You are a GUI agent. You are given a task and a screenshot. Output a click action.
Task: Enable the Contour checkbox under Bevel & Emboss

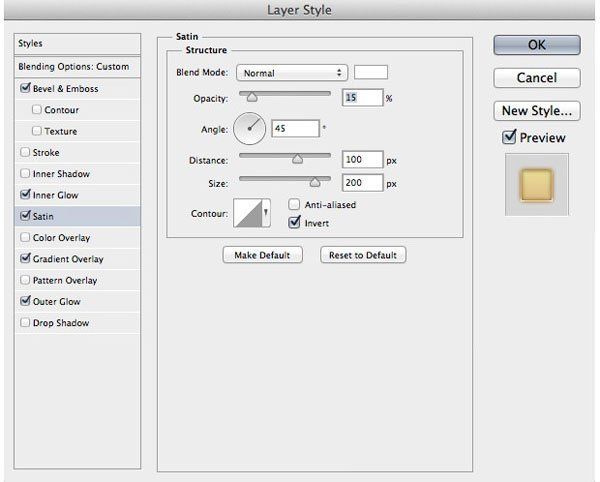click(37, 109)
